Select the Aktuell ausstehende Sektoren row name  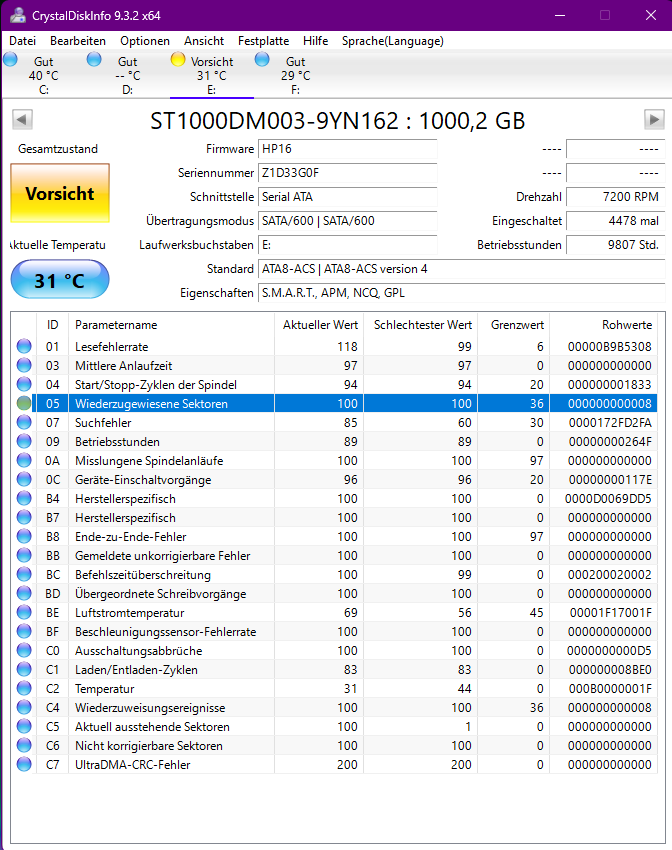(152, 727)
